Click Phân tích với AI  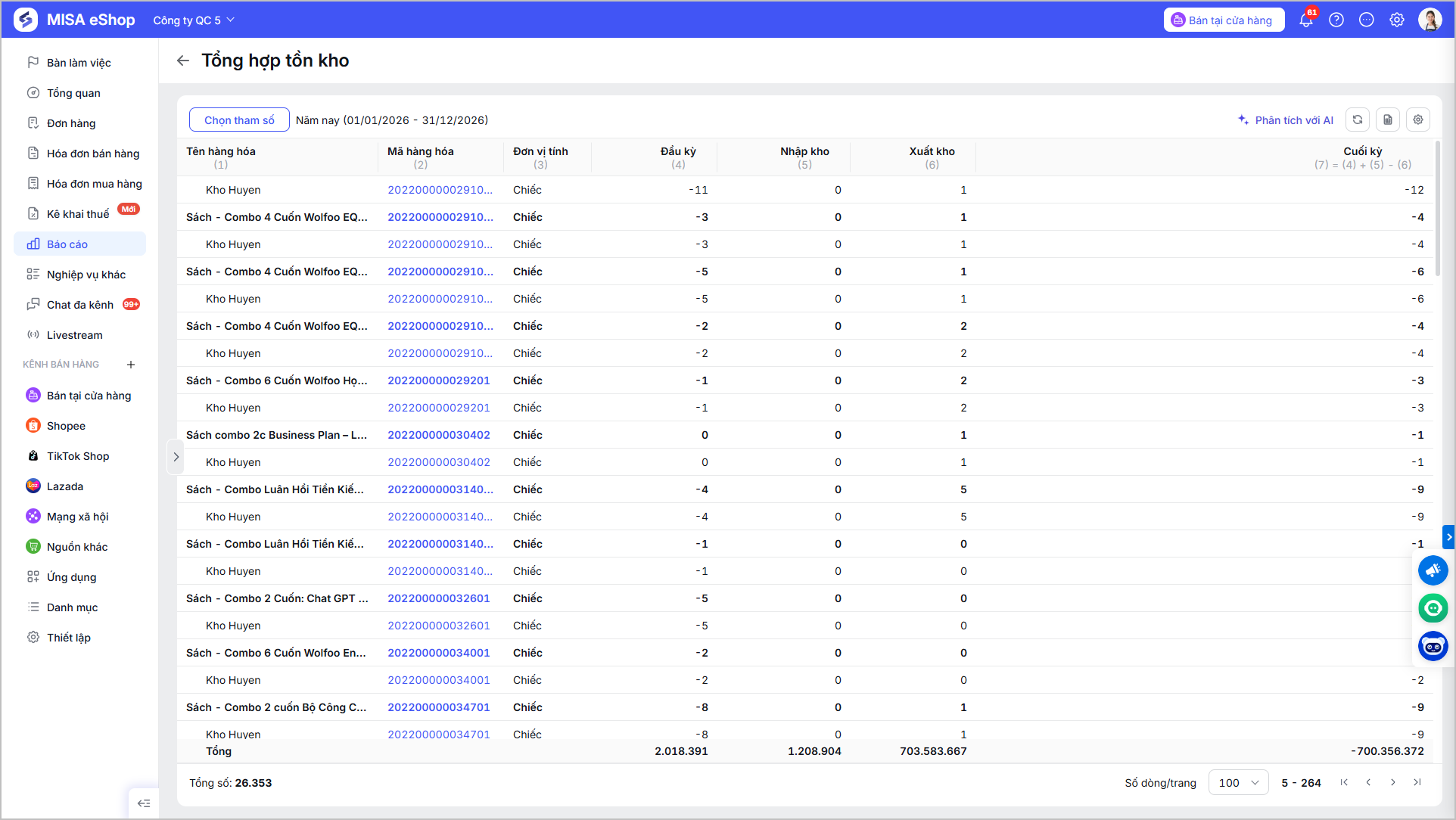coord(1286,120)
